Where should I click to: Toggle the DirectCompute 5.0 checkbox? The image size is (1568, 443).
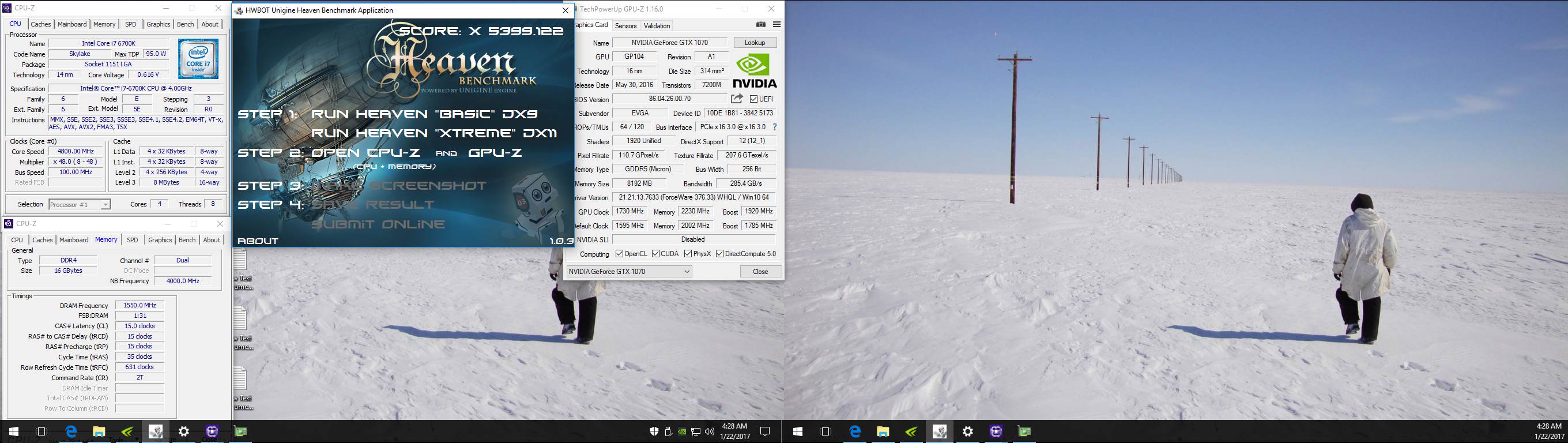[719, 253]
